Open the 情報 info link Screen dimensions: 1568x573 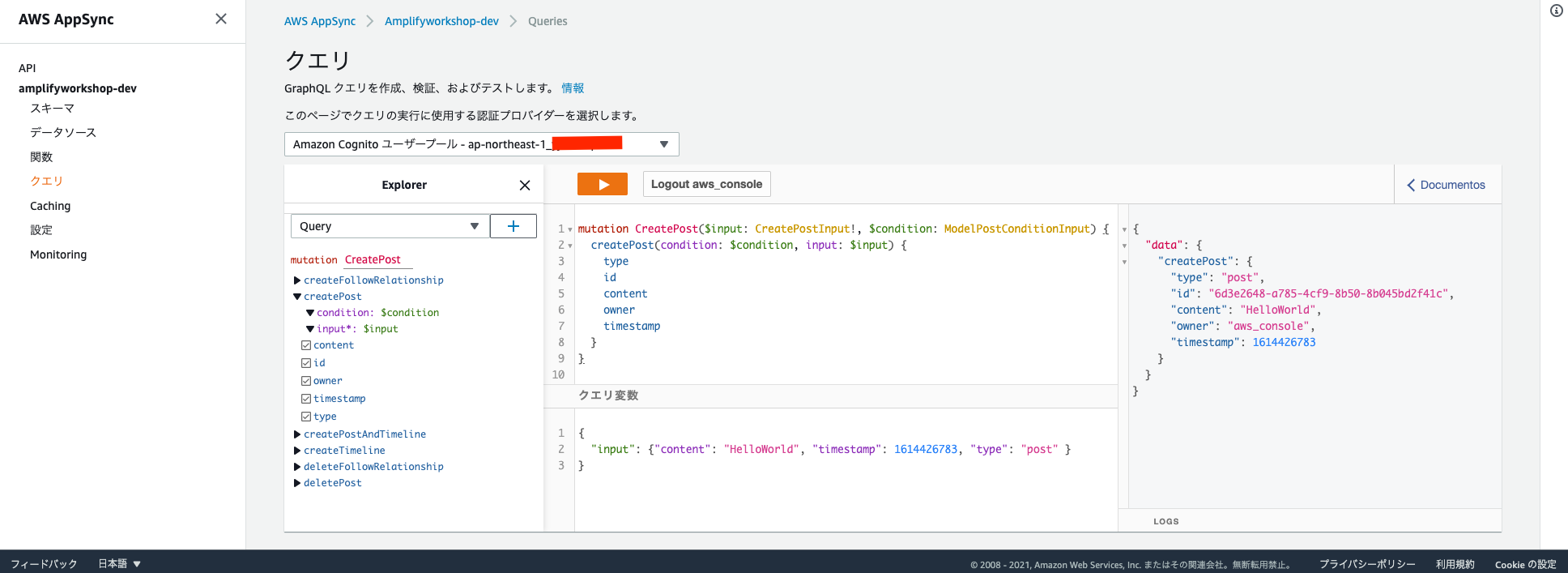pos(573,88)
